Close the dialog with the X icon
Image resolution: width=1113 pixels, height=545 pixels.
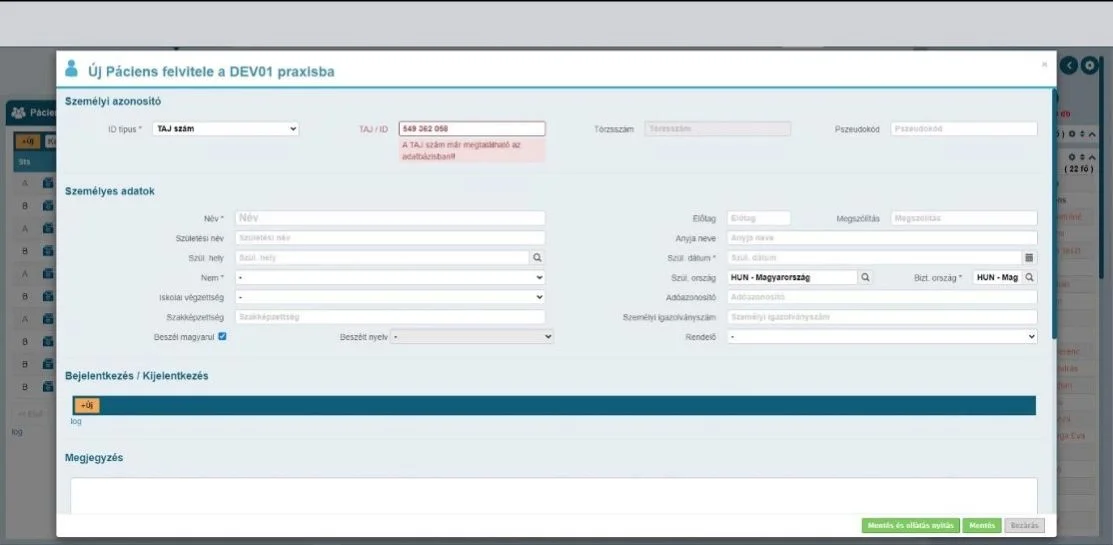coord(1044,65)
